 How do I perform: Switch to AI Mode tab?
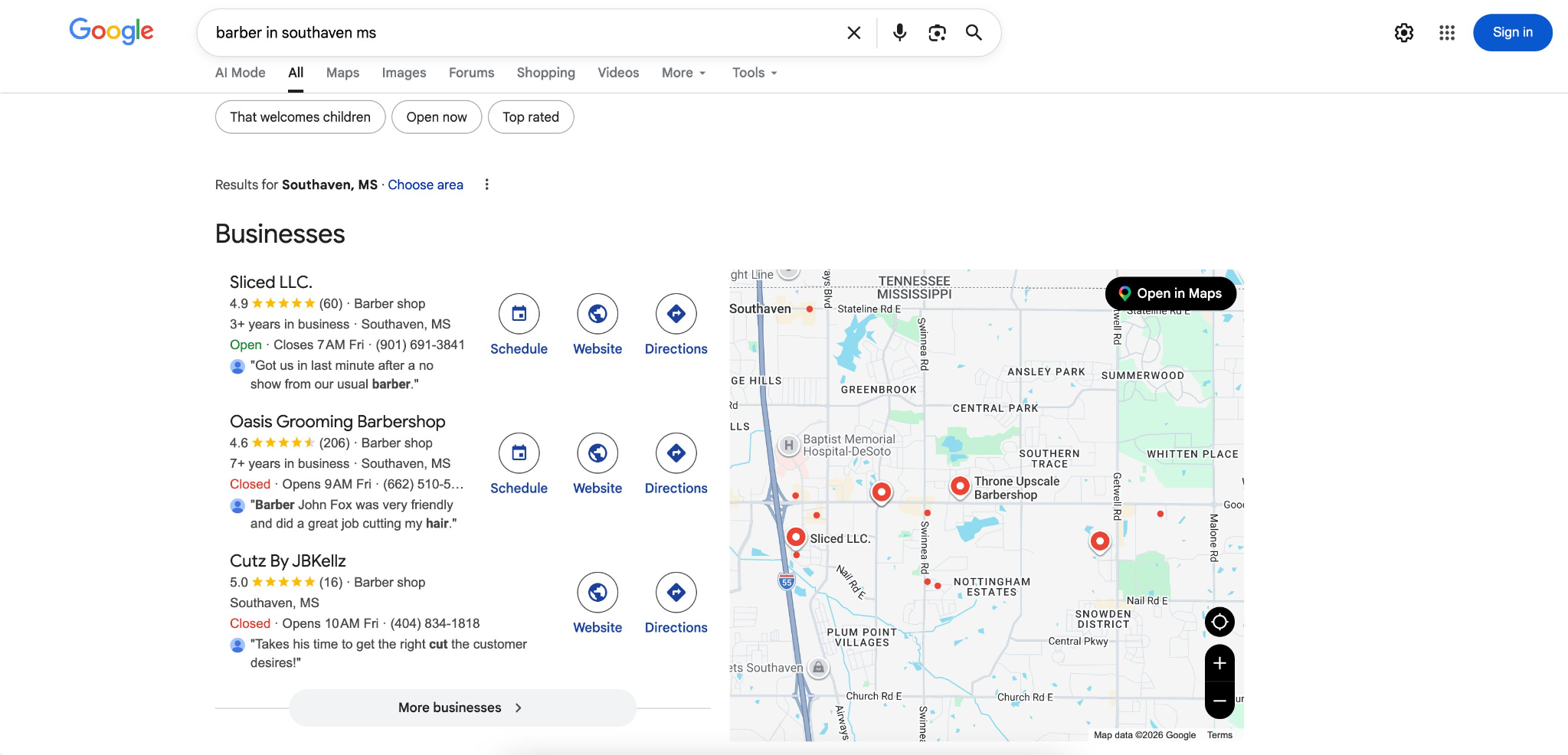pos(240,73)
